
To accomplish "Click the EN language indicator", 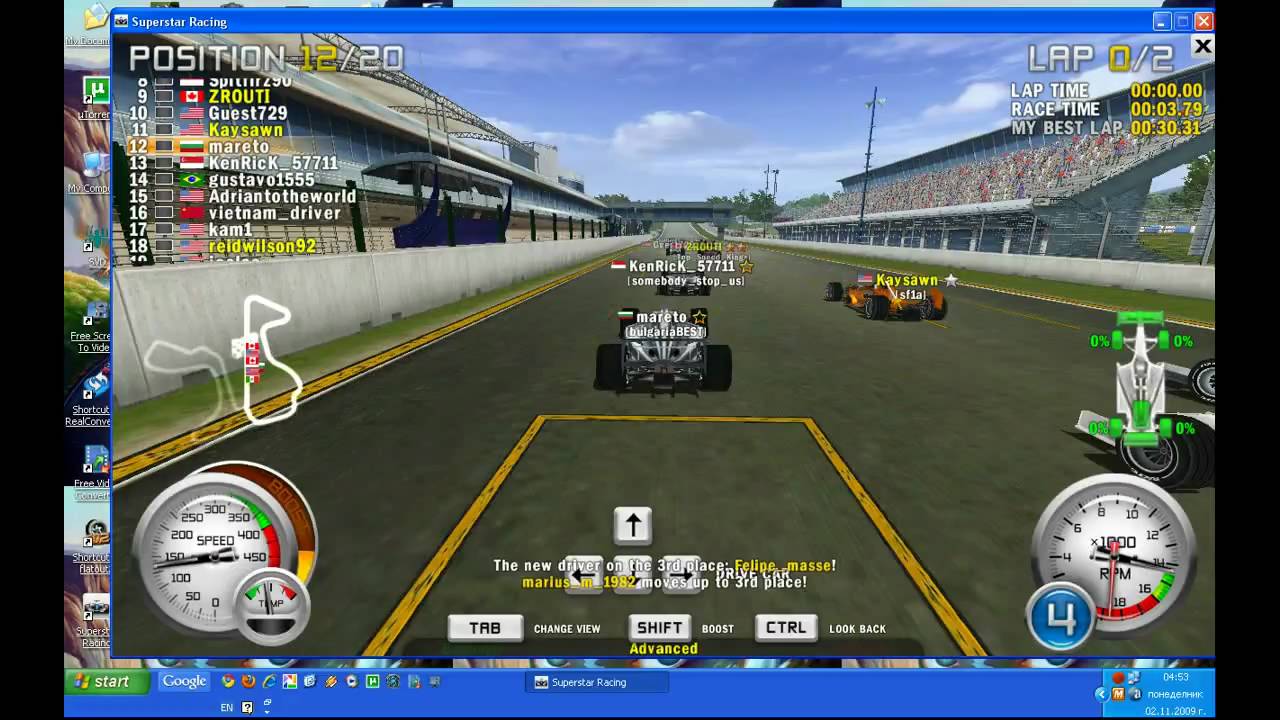I will [x=227, y=707].
